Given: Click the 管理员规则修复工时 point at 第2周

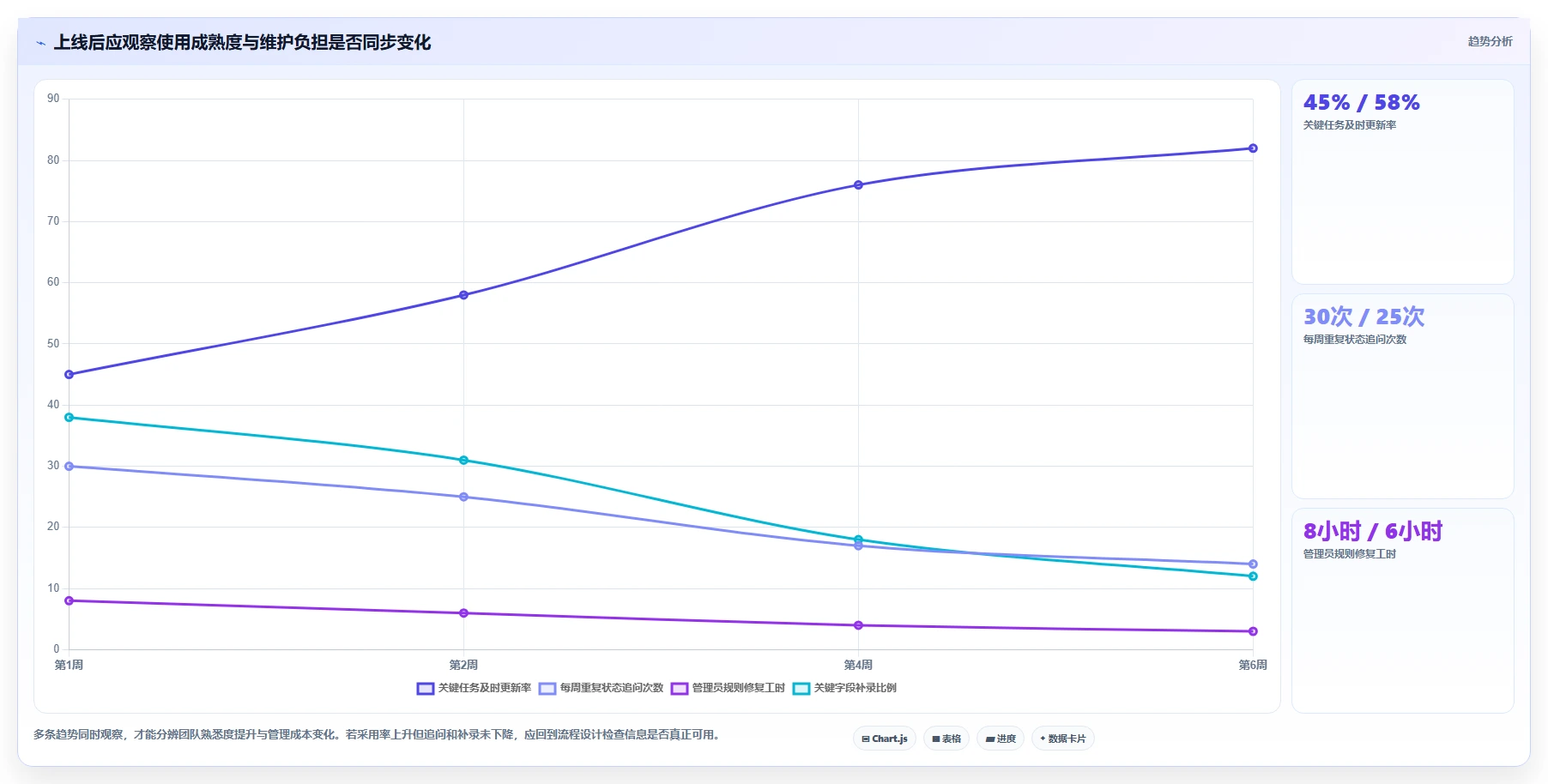Looking at the screenshot, I should (x=463, y=613).
